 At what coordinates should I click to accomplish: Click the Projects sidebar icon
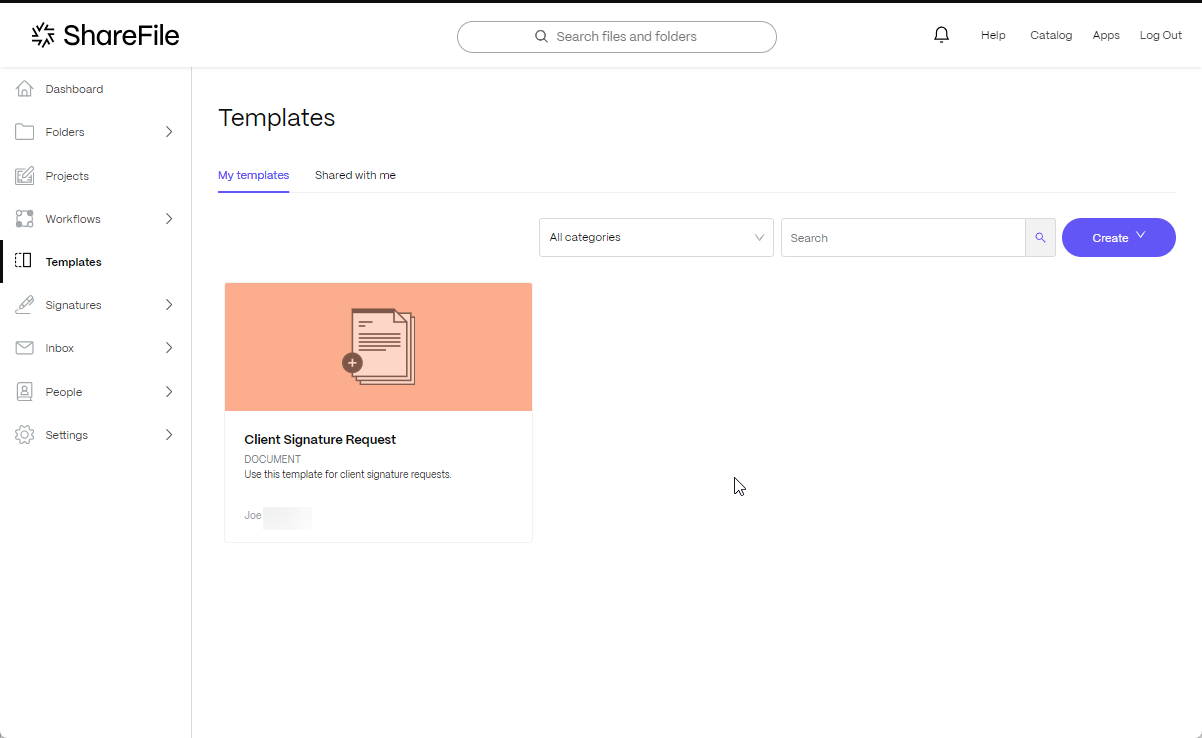click(25, 176)
